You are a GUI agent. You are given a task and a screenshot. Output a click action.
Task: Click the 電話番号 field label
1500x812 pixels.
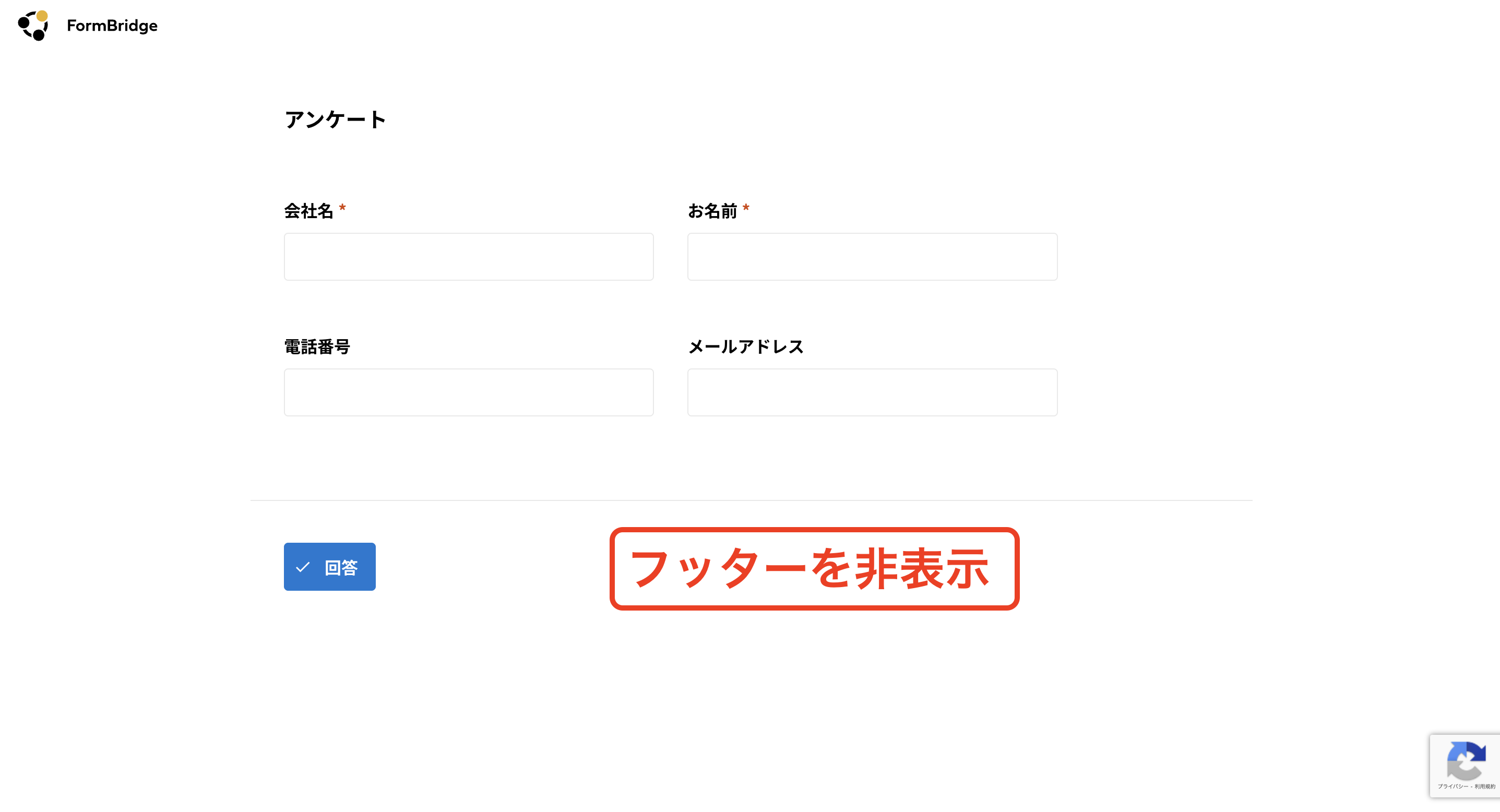point(317,347)
